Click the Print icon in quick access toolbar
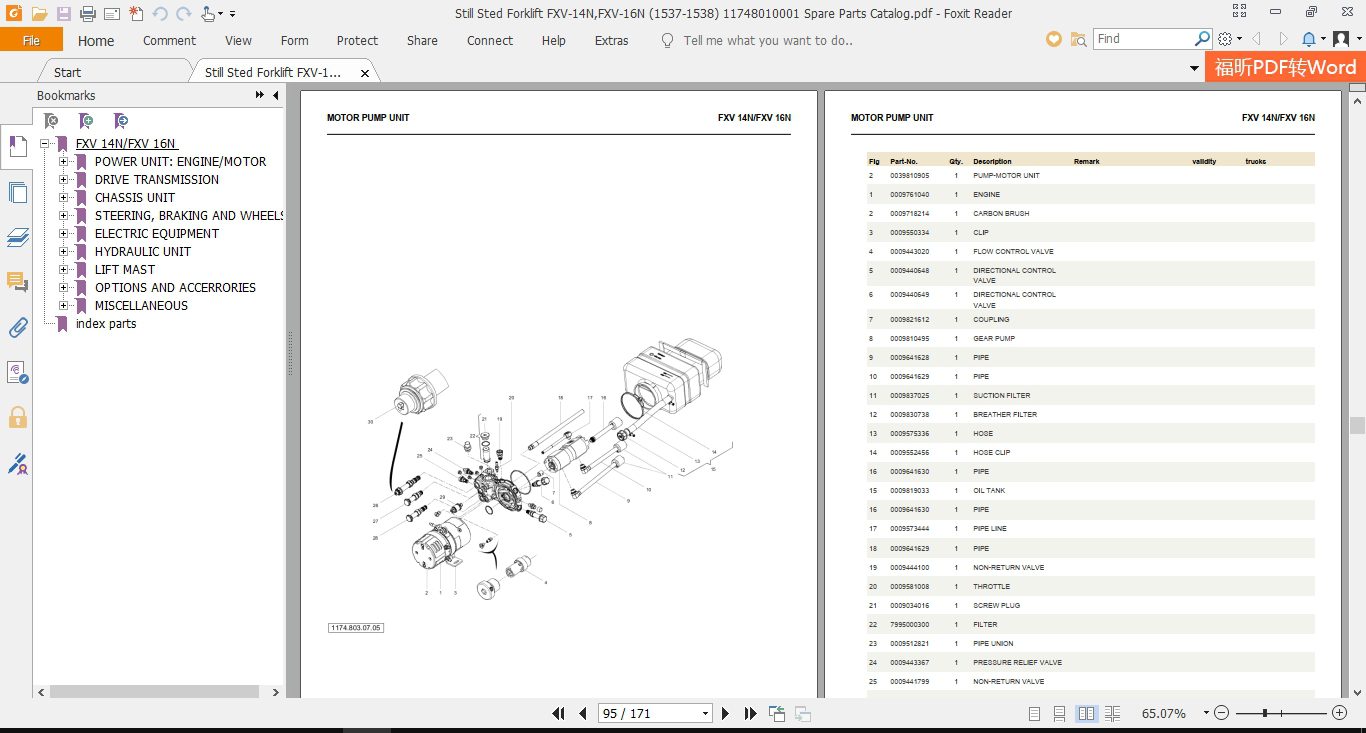1366x733 pixels. [88, 14]
